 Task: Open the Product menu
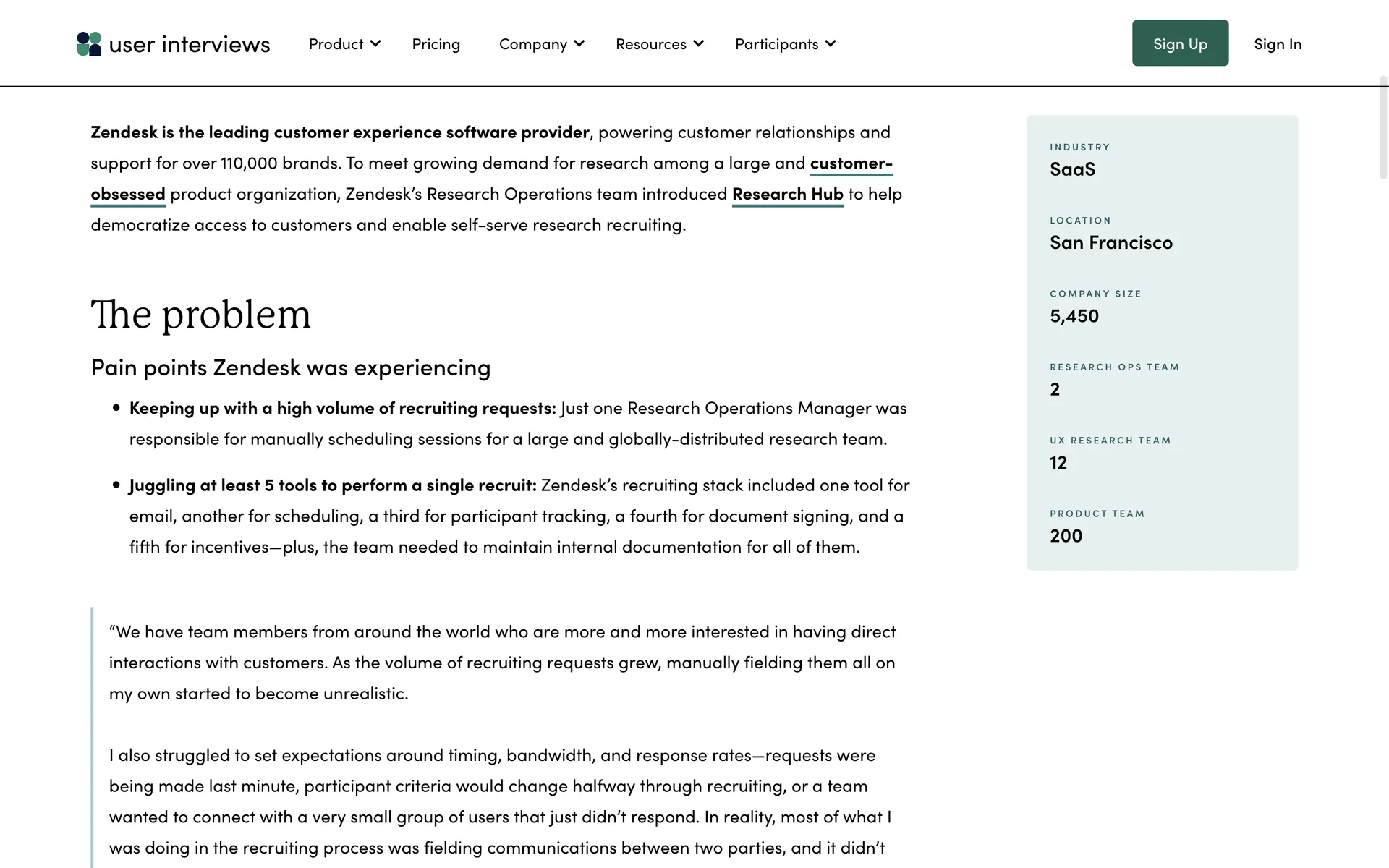coord(336,44)
